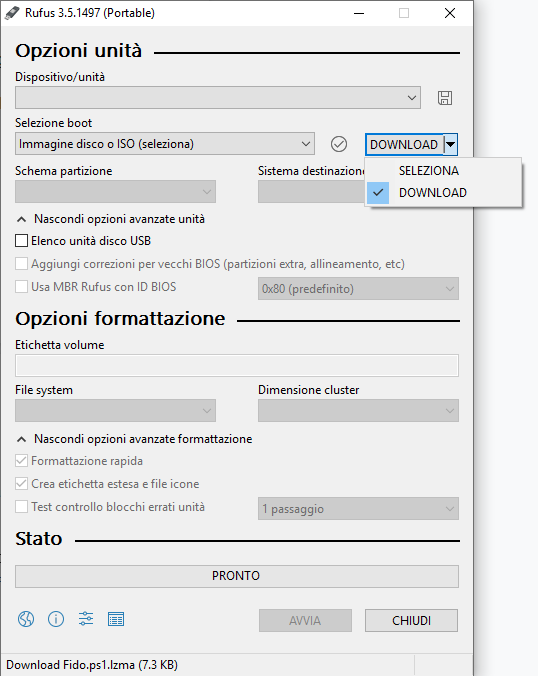Click the DOWNLOAD button
This screenshot has width=538, height=676.
pyautogui.click(x=404, y=144)
